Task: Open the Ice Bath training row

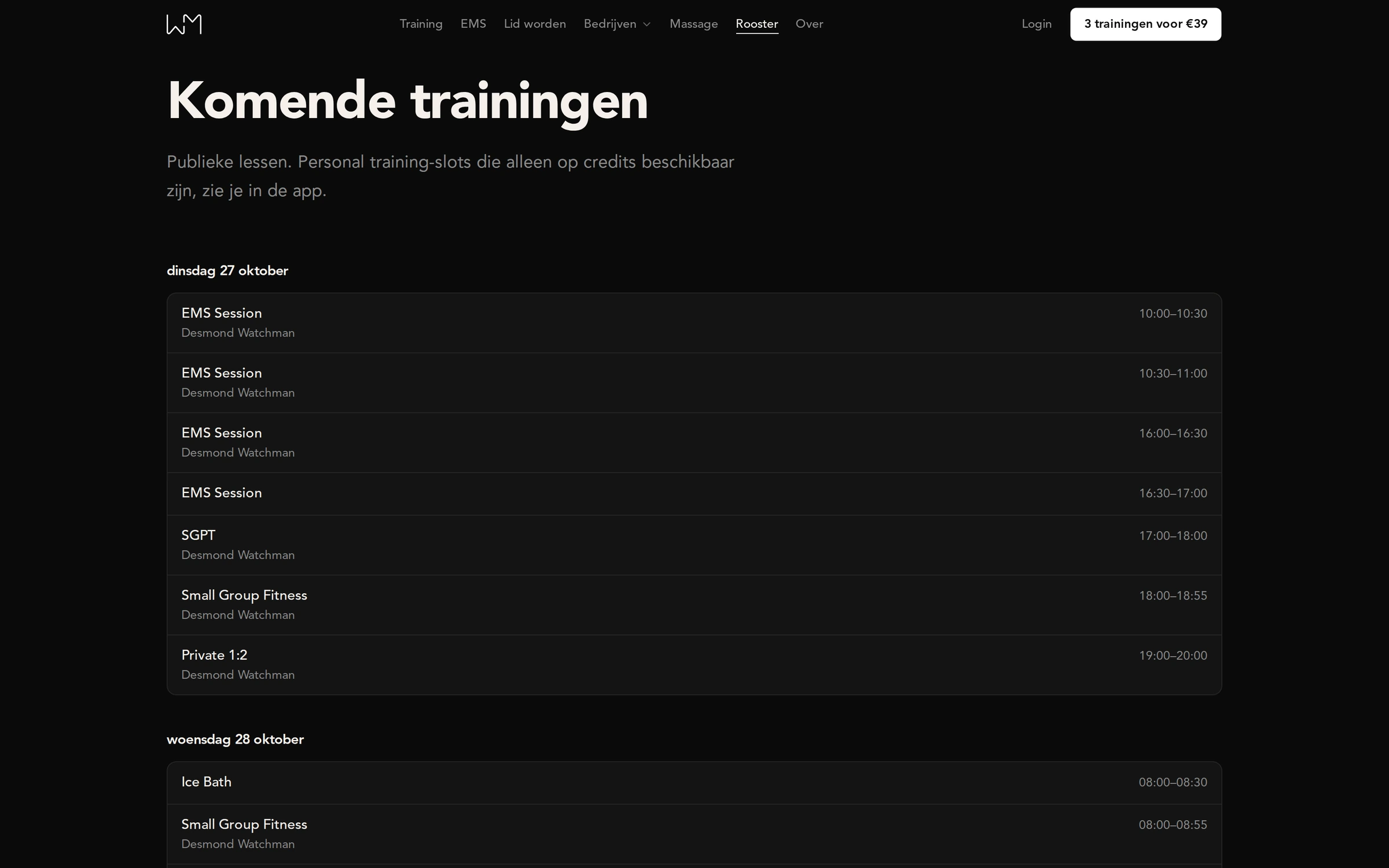Action: [694, 782]
